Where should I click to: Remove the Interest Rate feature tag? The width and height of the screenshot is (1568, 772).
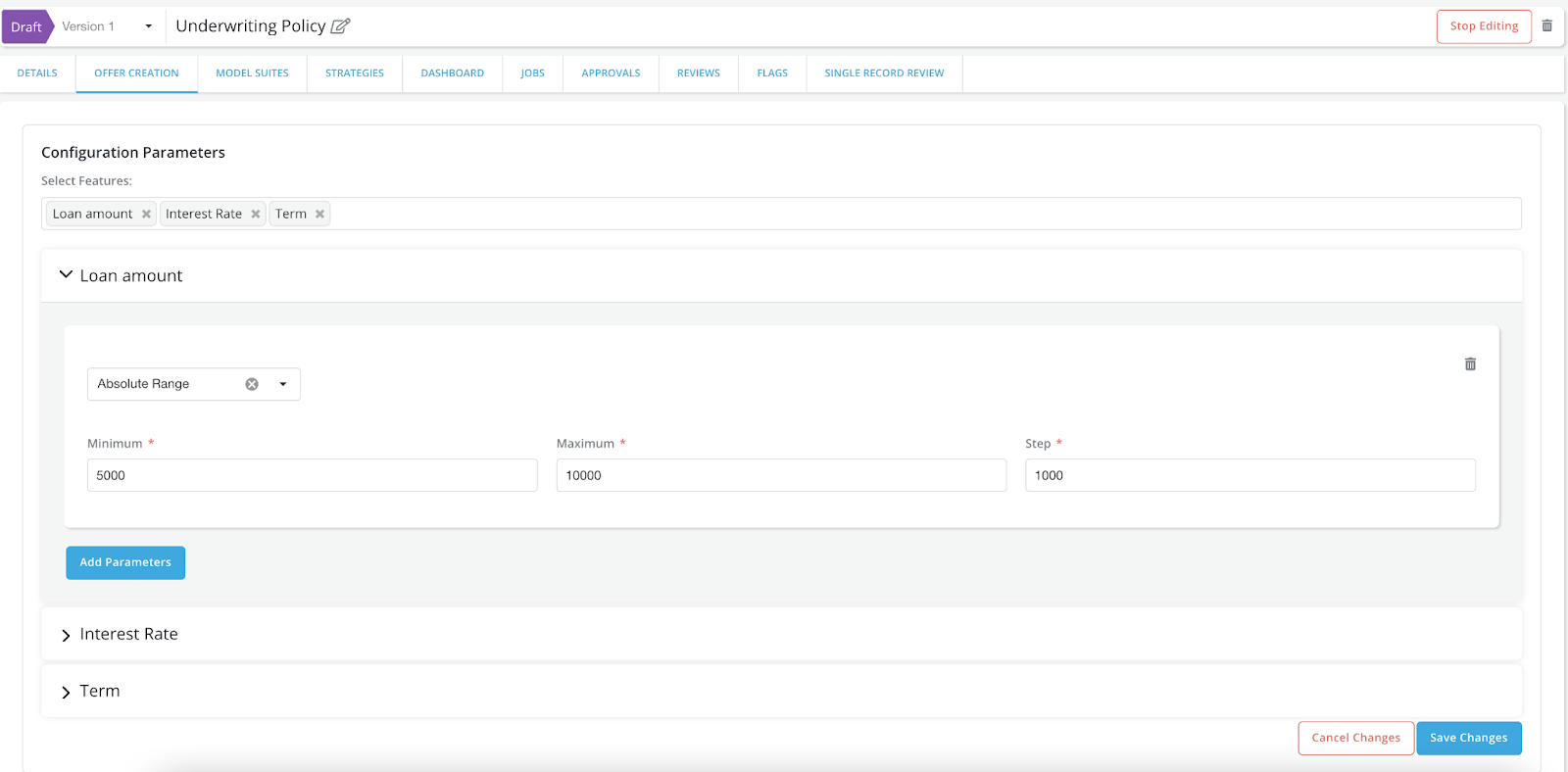click(x=256, y=215)
